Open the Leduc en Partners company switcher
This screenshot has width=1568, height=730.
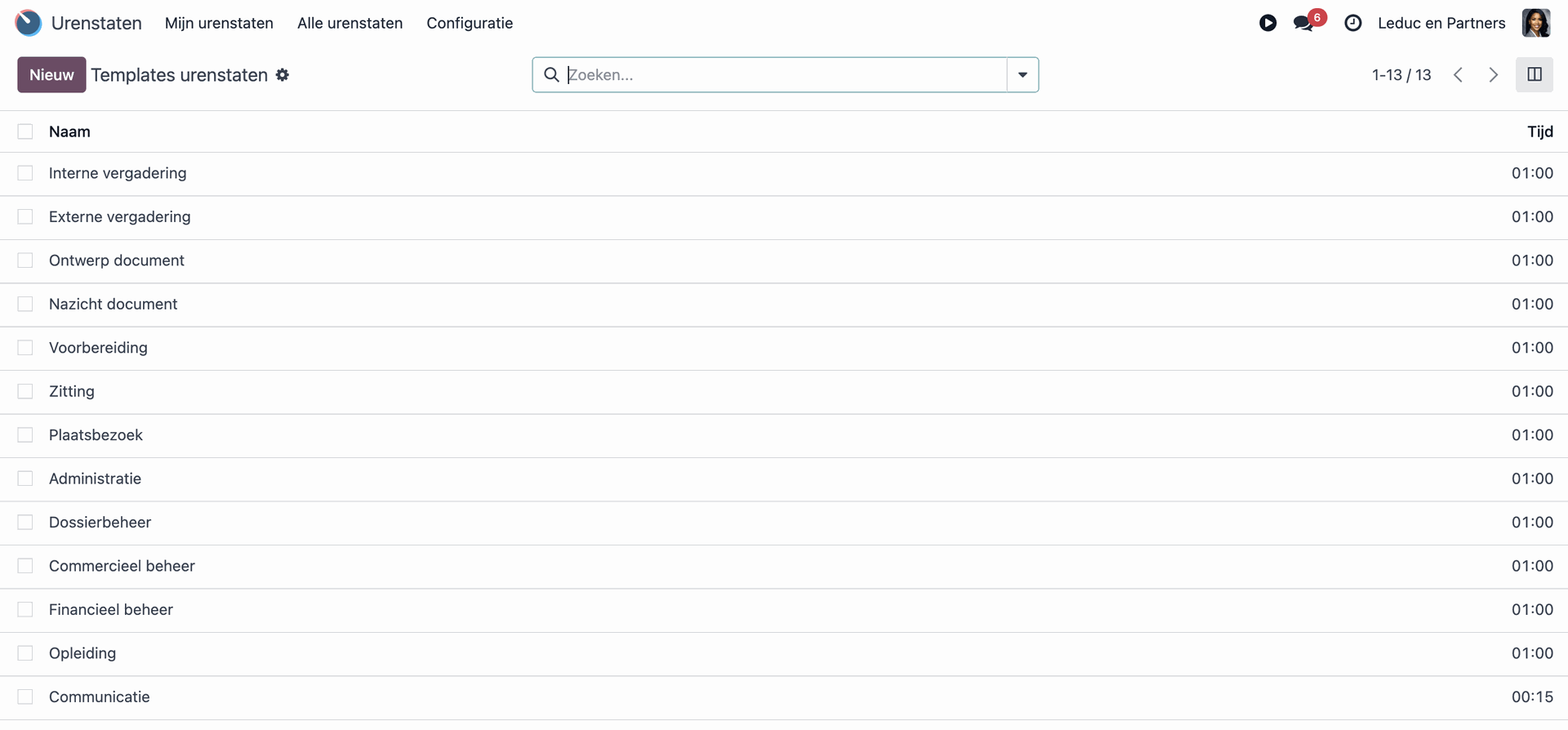click(x=1441, y=23)
